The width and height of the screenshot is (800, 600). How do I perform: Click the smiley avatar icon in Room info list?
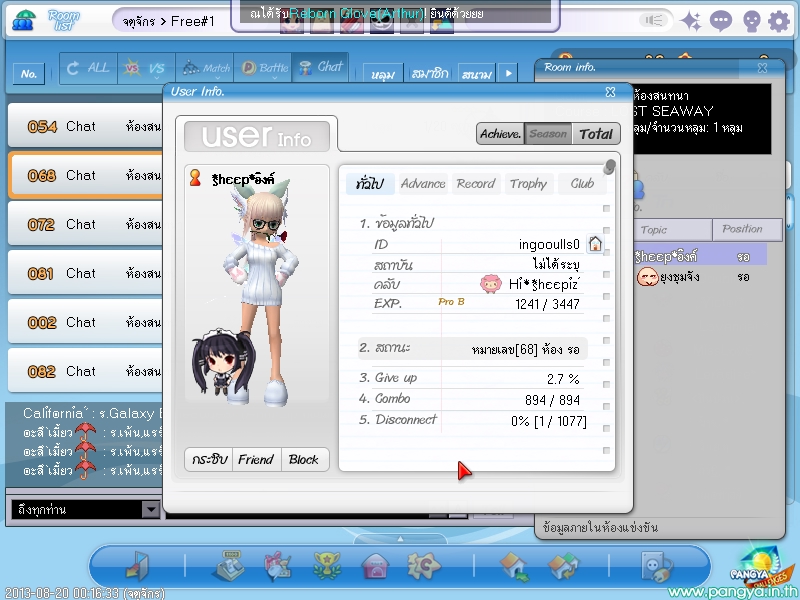pyautogui.click(x=647, y=277)
